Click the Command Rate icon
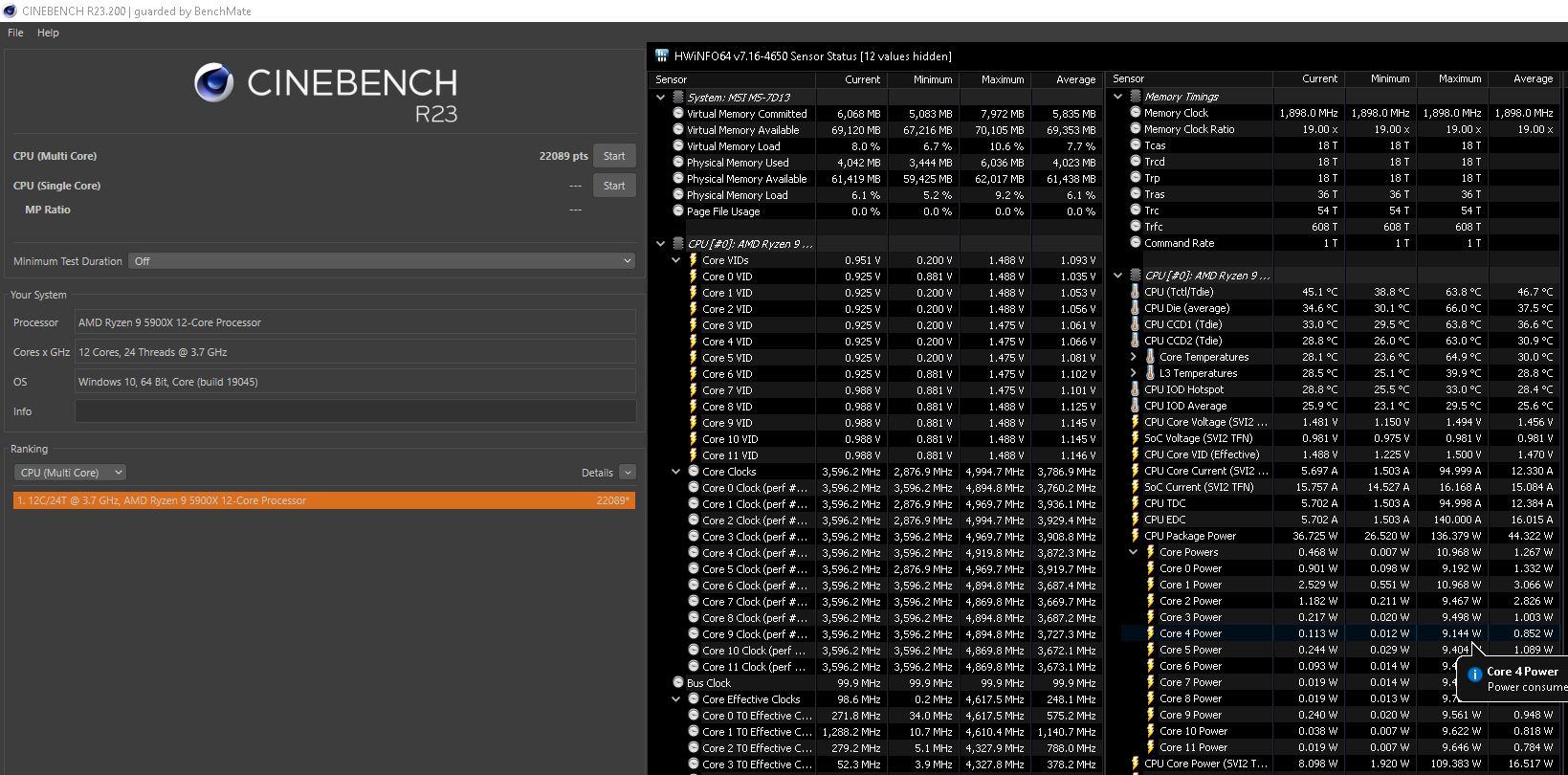 1135,243
